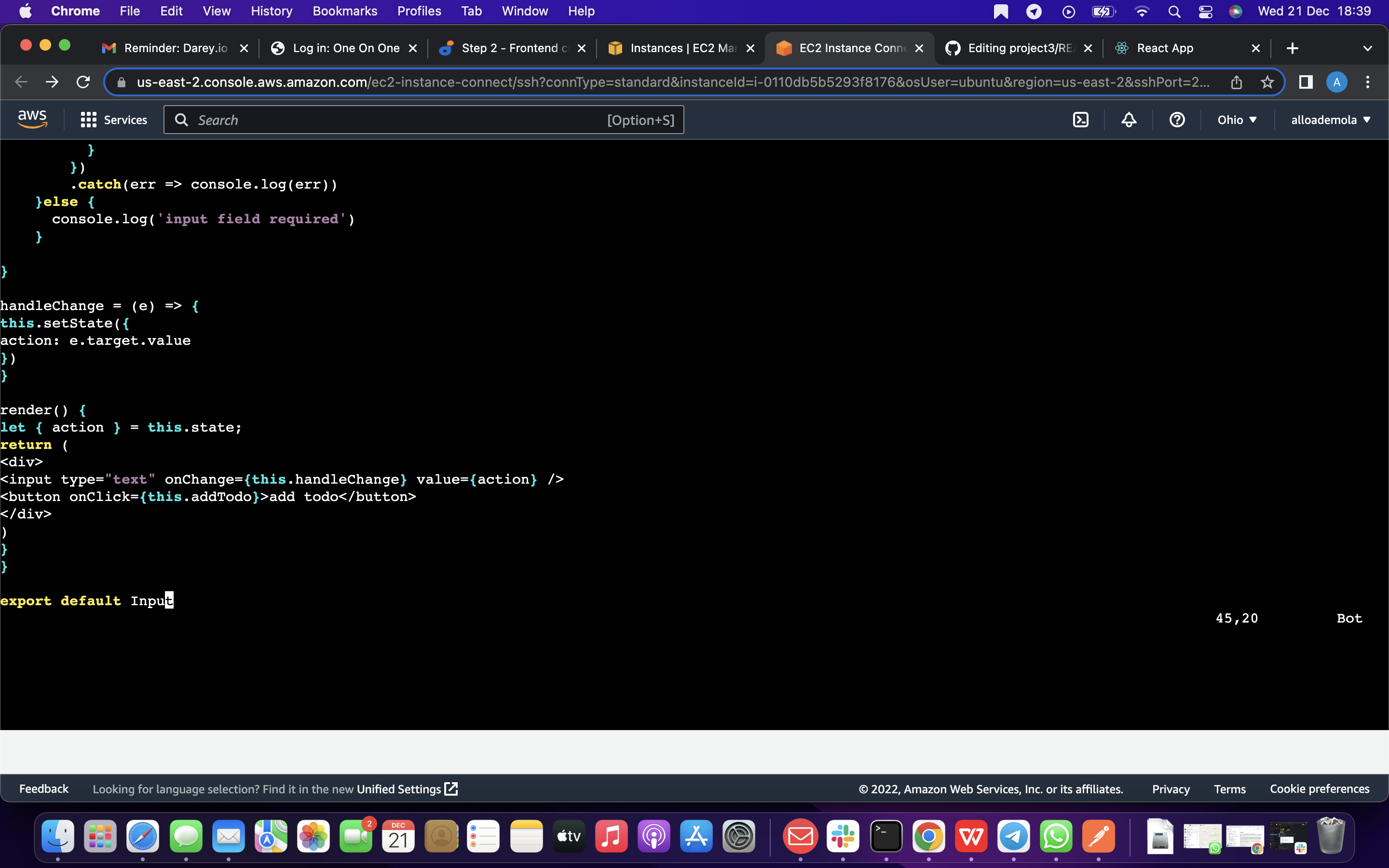Click the new tab plus button
Screen dimensions: 1389x868
1293,48
